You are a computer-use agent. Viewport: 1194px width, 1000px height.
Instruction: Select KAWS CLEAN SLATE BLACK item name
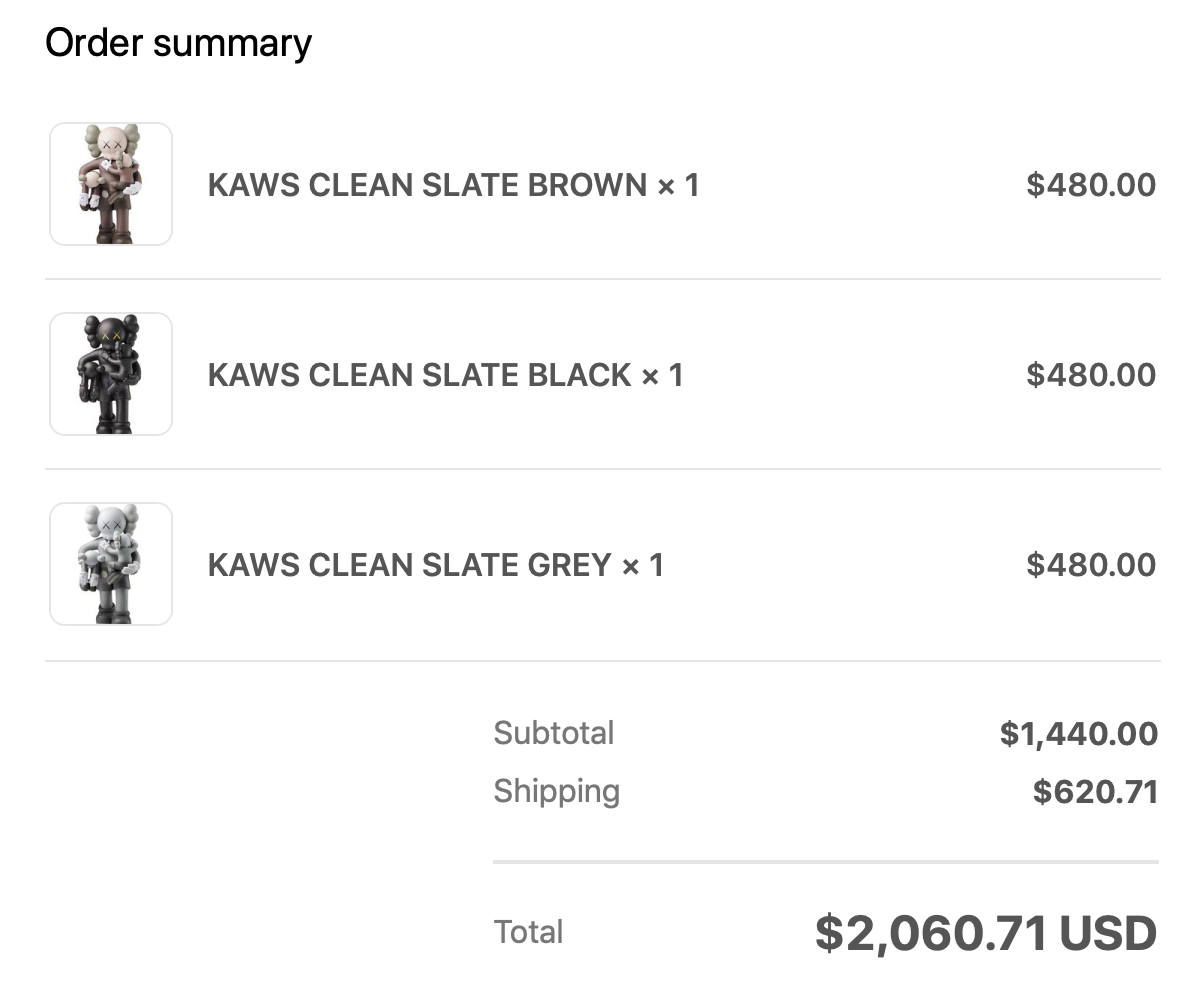point(420,375)
